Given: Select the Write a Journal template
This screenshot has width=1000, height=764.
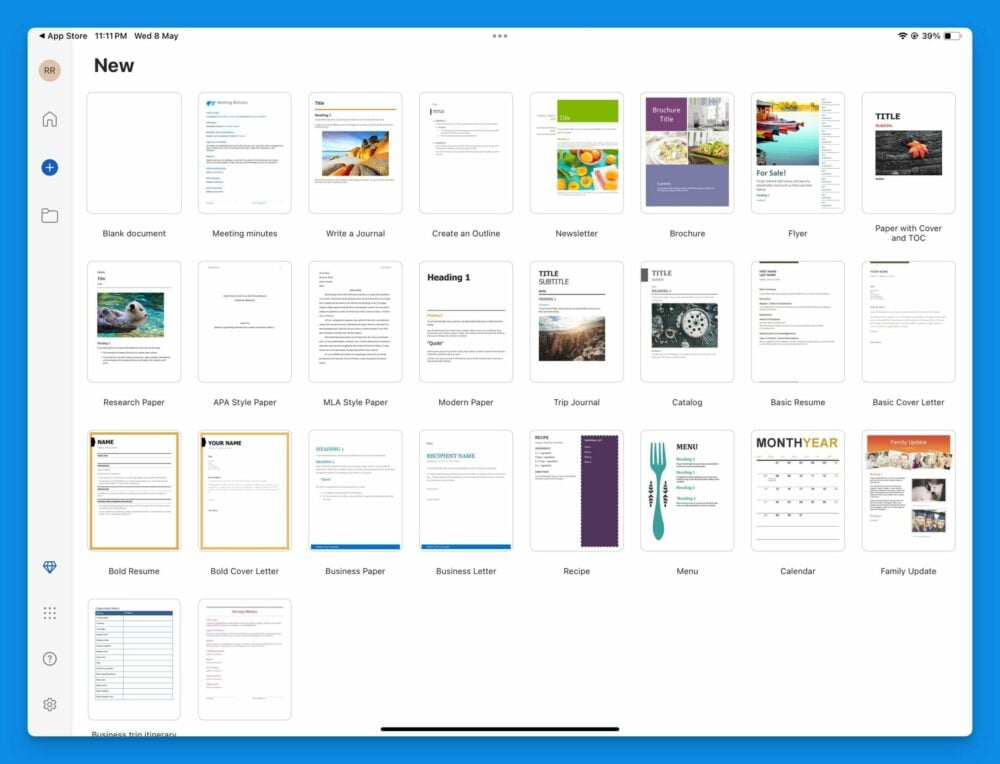Looking at the screenshot, I should pyautogui.click(x=355, y=153).
